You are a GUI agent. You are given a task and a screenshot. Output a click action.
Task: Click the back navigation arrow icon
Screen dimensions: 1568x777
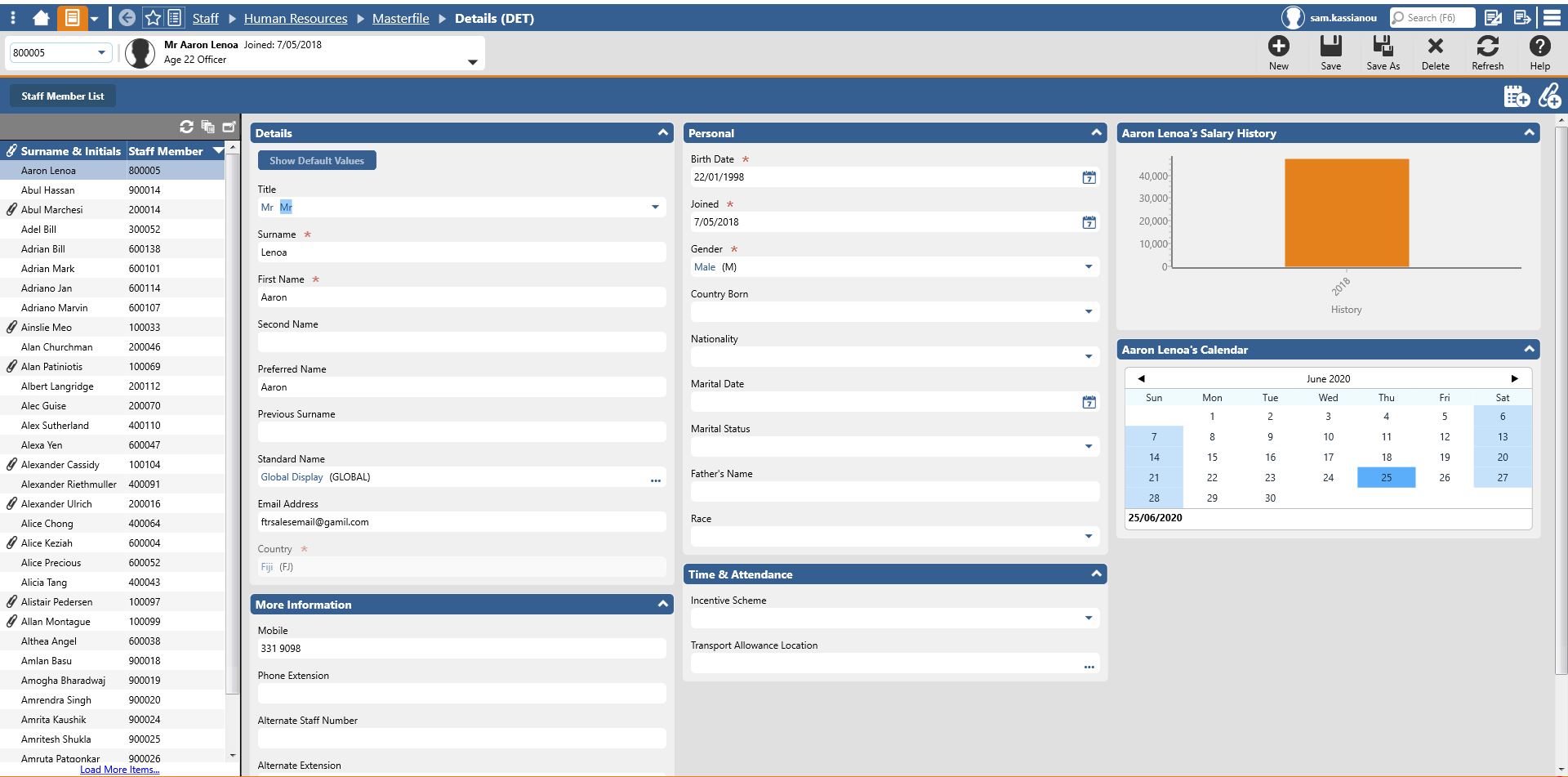coord(127,18)
